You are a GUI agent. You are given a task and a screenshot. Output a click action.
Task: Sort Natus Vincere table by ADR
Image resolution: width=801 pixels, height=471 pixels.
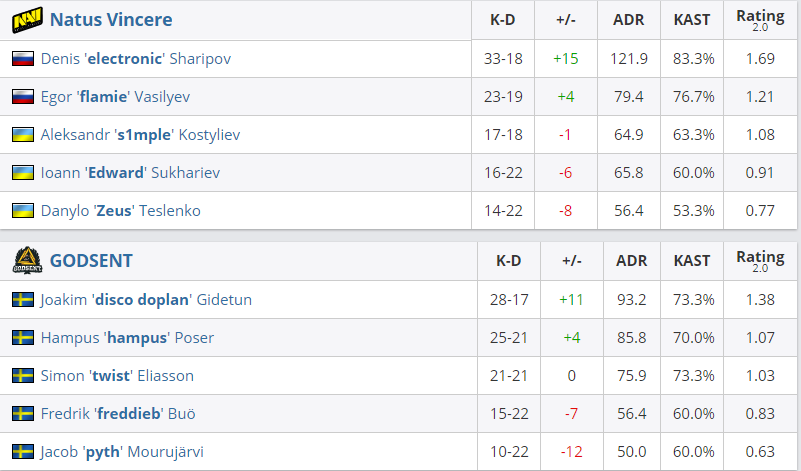(x=630, y=20)
